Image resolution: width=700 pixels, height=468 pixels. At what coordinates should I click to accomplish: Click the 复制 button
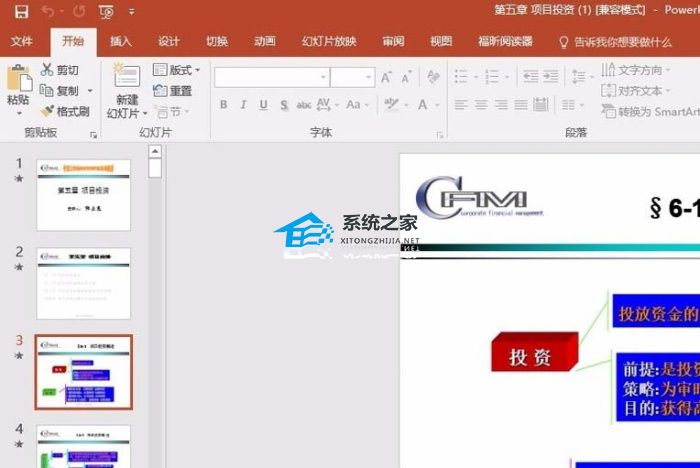(x=59, y=91)
